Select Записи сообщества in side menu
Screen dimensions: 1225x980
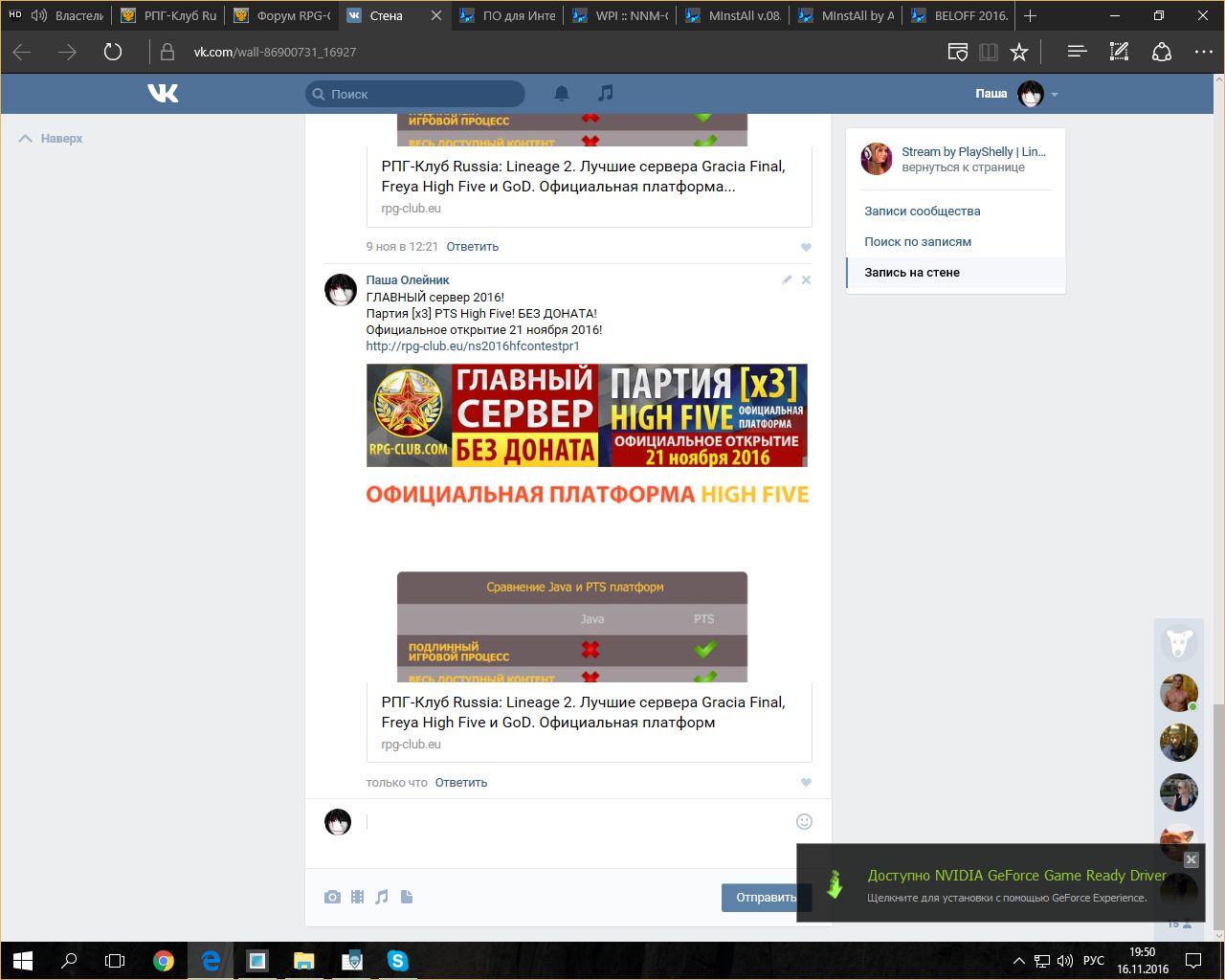coord(922,211)
